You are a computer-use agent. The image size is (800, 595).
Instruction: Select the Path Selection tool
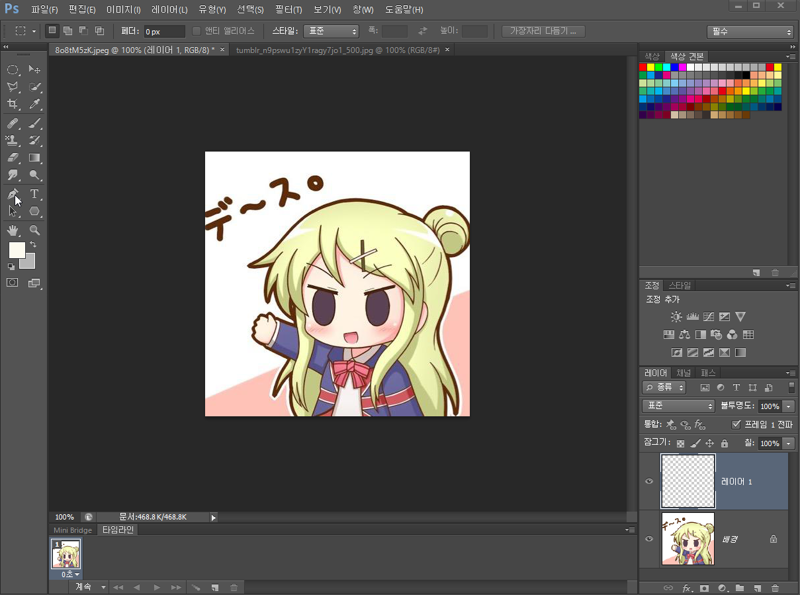13,211
